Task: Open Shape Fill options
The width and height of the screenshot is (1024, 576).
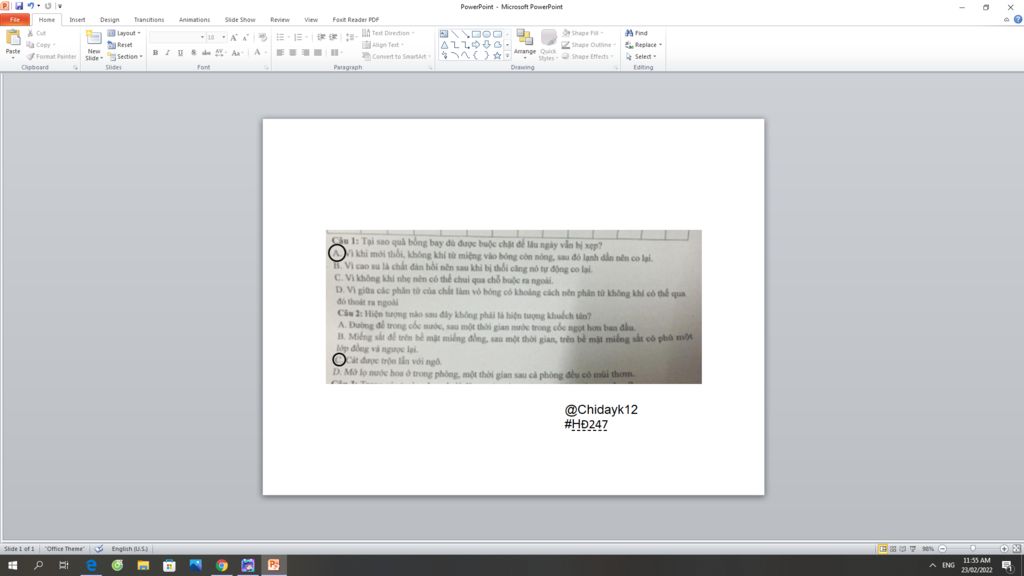Action: (583, 33)
